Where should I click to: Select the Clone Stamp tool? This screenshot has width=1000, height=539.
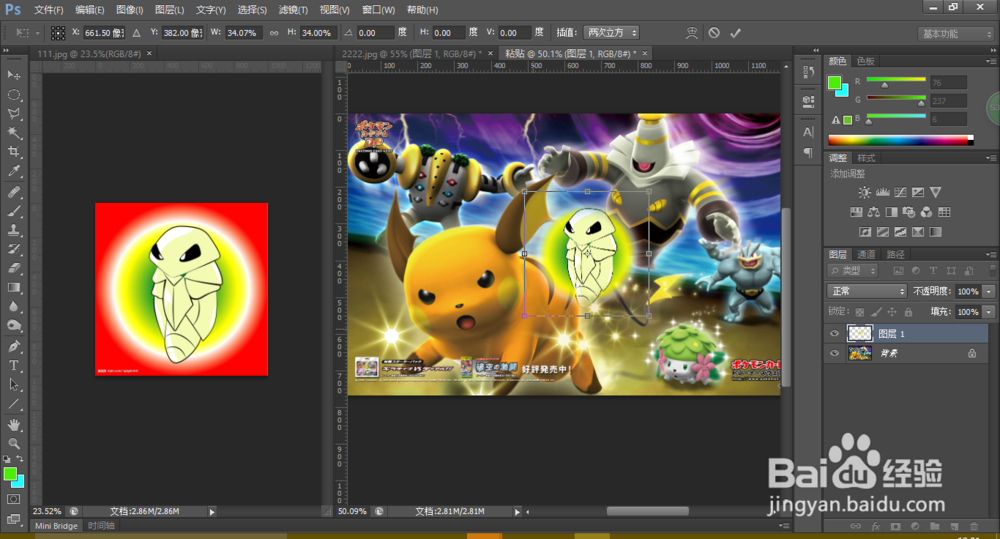pos(13,230)
